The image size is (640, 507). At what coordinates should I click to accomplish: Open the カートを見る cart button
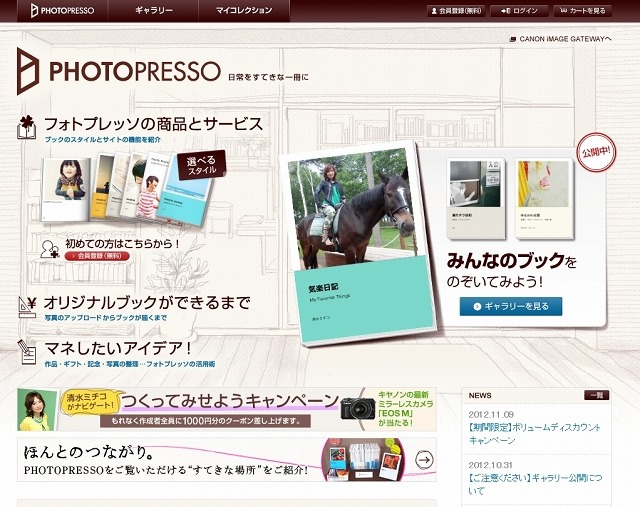(582, 11)
